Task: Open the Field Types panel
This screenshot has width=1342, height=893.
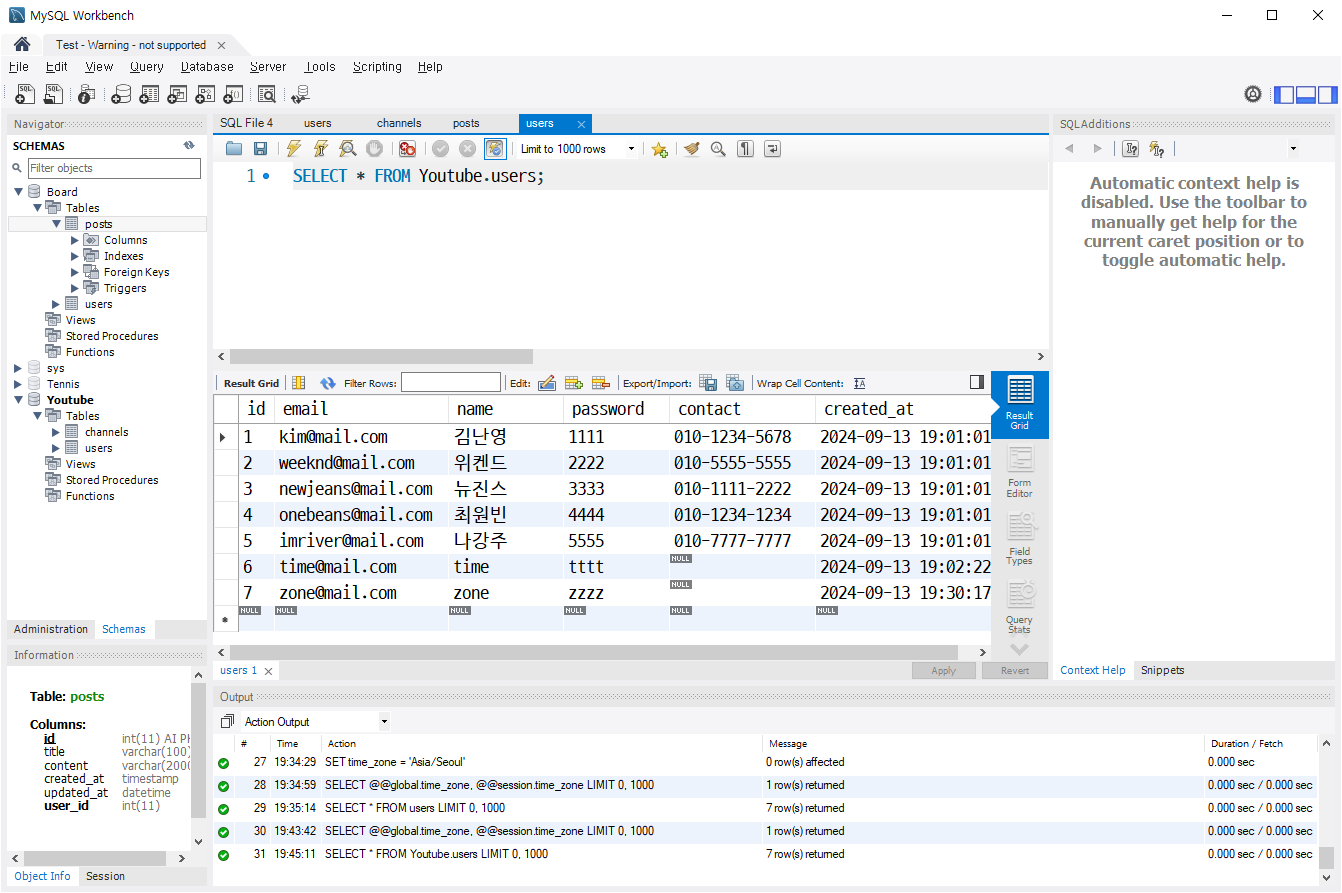Action: pyautogui.click(x=1020, y=540)
